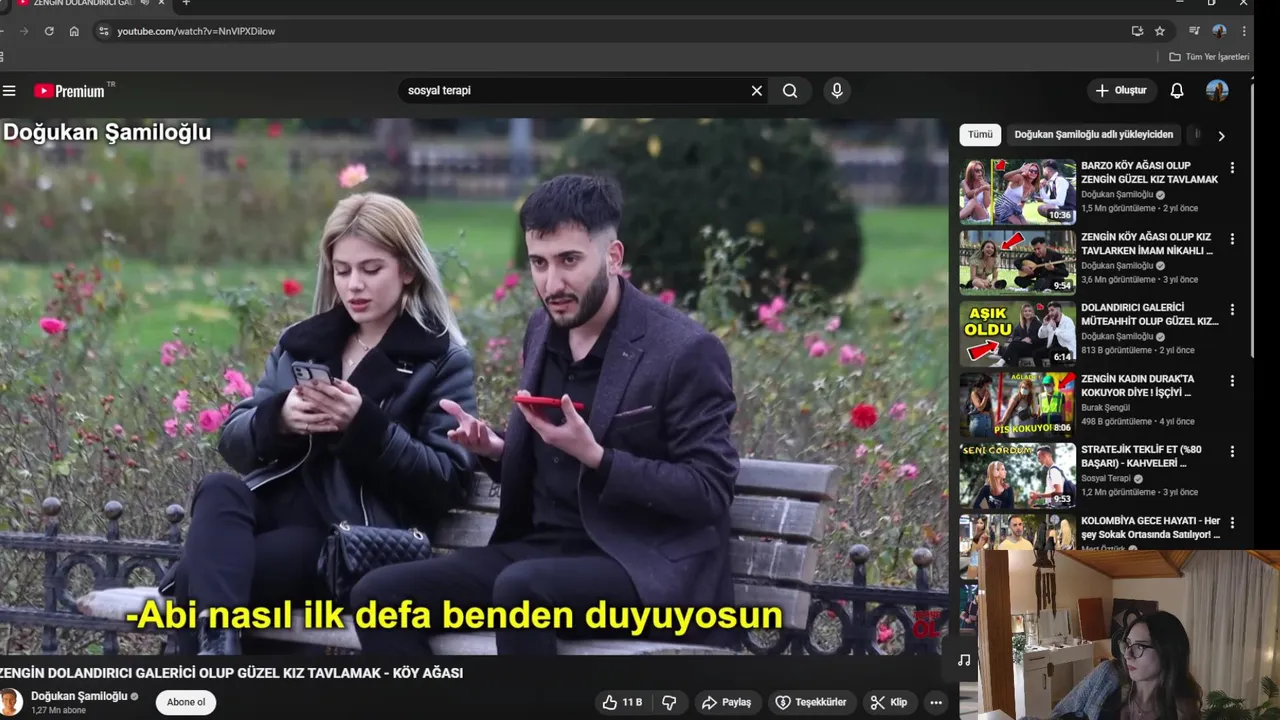Bookmark this page with star
This screenshot has width=1280, height=720.
(x=1160, y=31)
